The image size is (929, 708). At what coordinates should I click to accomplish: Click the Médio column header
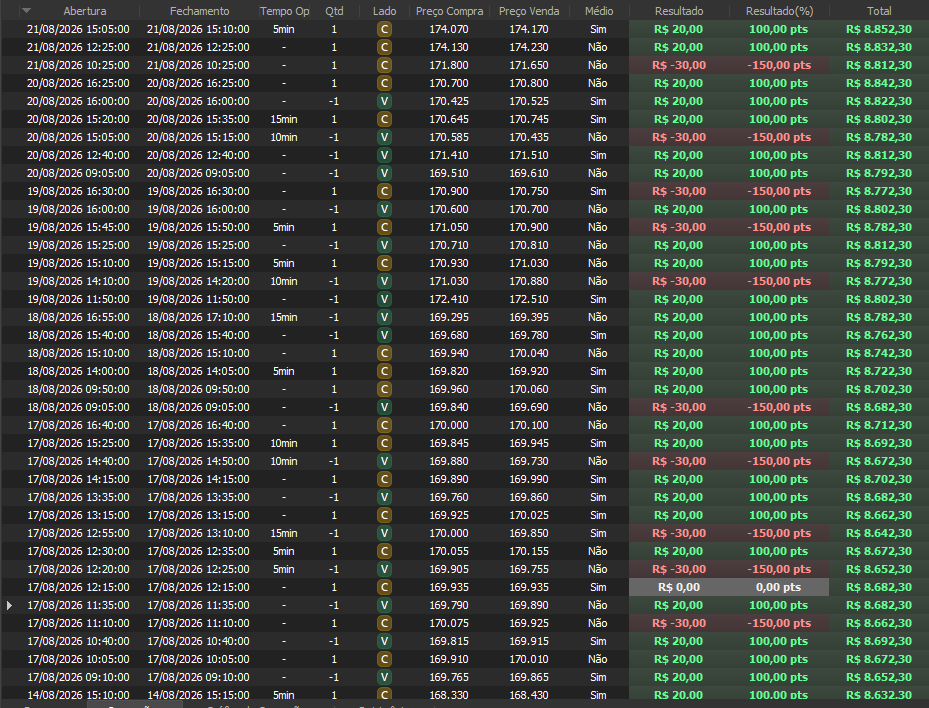[599, 11]
